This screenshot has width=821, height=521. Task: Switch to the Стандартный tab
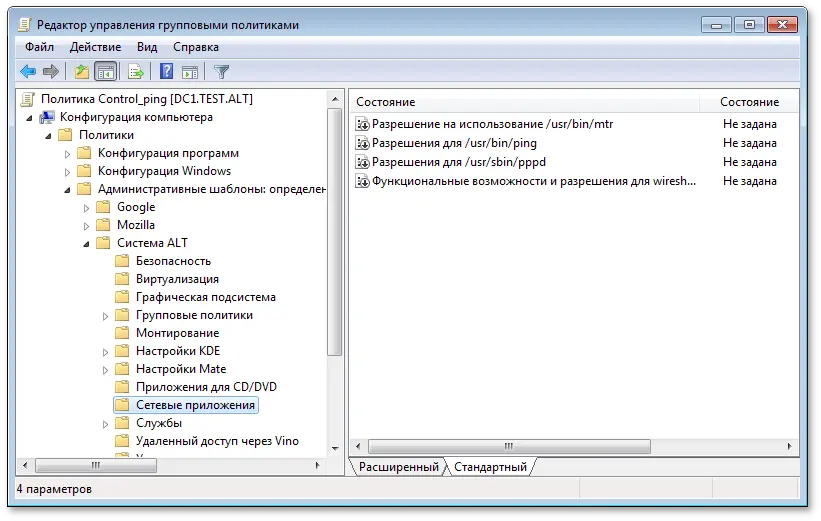tap(490, 467)
